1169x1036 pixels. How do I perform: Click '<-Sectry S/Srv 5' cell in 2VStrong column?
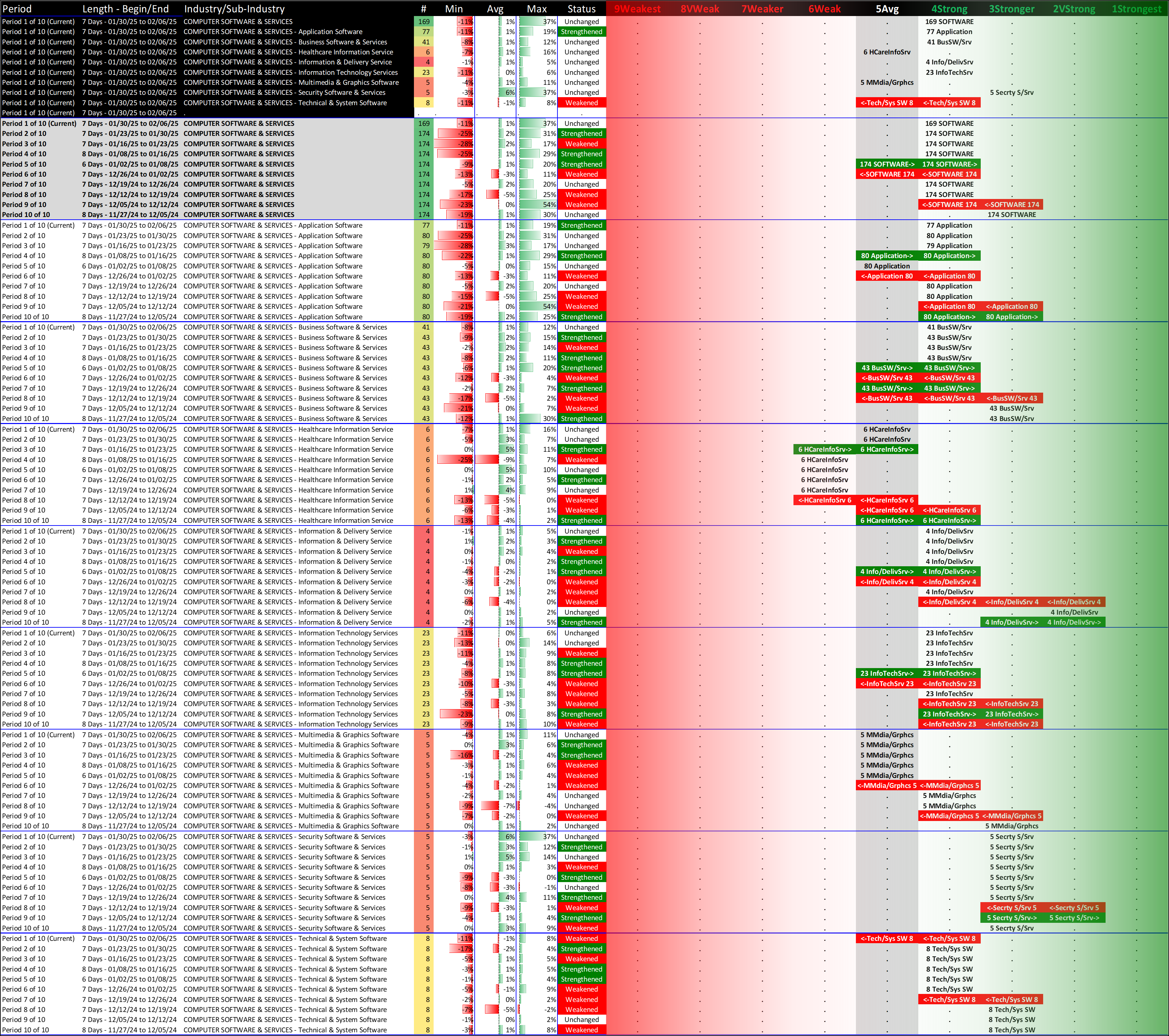1074,908
